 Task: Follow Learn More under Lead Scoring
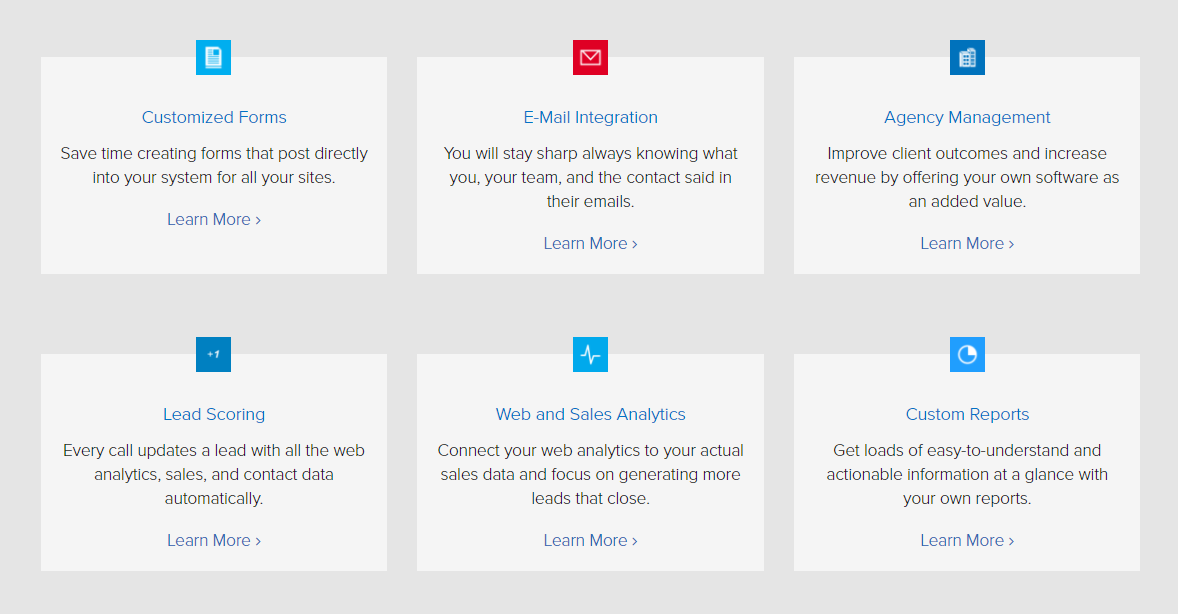[x=214, y=540]
